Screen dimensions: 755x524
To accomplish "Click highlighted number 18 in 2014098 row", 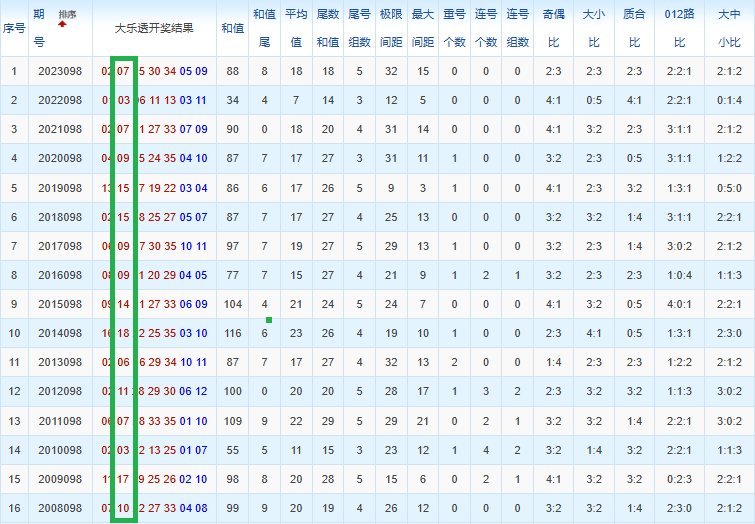I will click(123, 333).
